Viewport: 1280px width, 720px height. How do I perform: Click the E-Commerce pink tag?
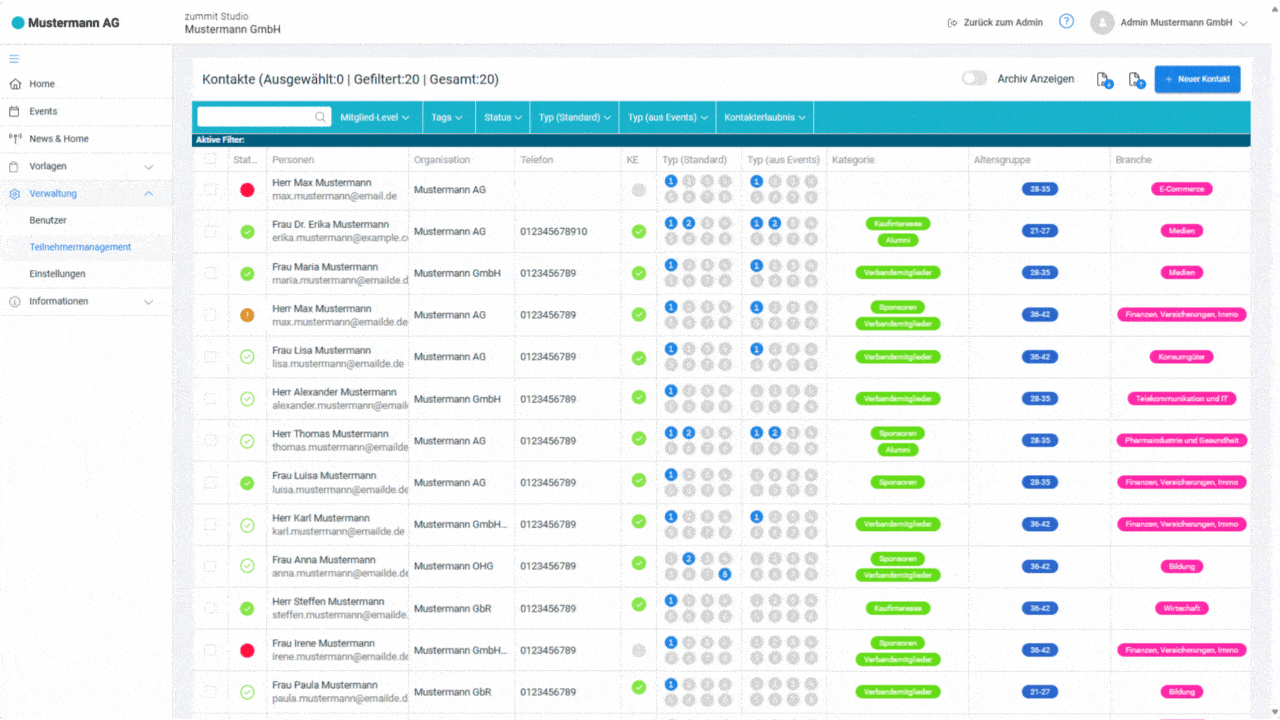tap(1181, 189)
